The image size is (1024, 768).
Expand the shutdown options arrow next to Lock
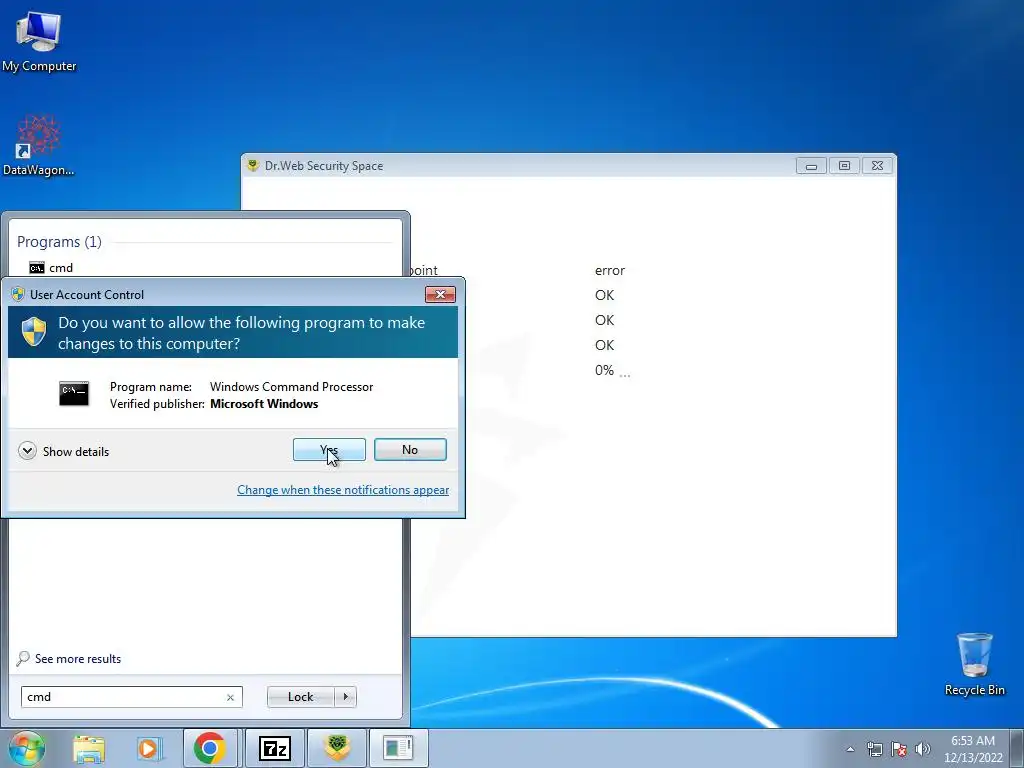click(x=345, y=697)
